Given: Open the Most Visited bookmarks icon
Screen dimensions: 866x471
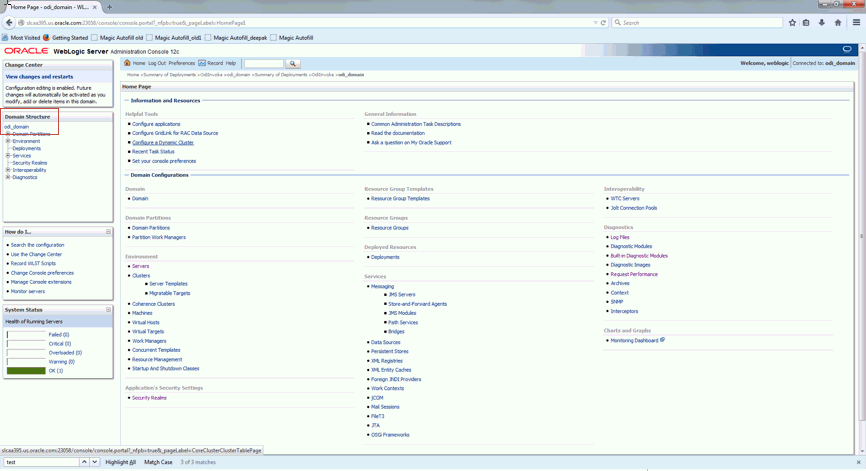Looking at the screenshot, I should [5, 38].
